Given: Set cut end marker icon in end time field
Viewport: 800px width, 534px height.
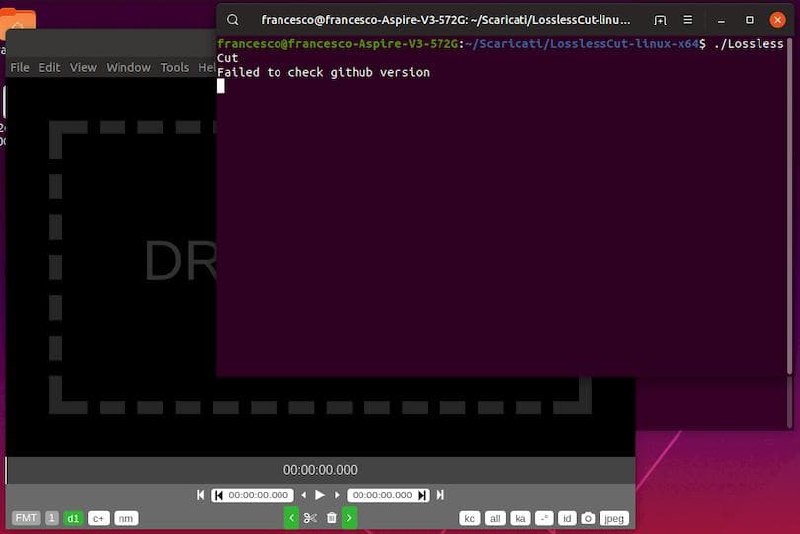Looking at the screenshot, I should [x=422, y=495].
